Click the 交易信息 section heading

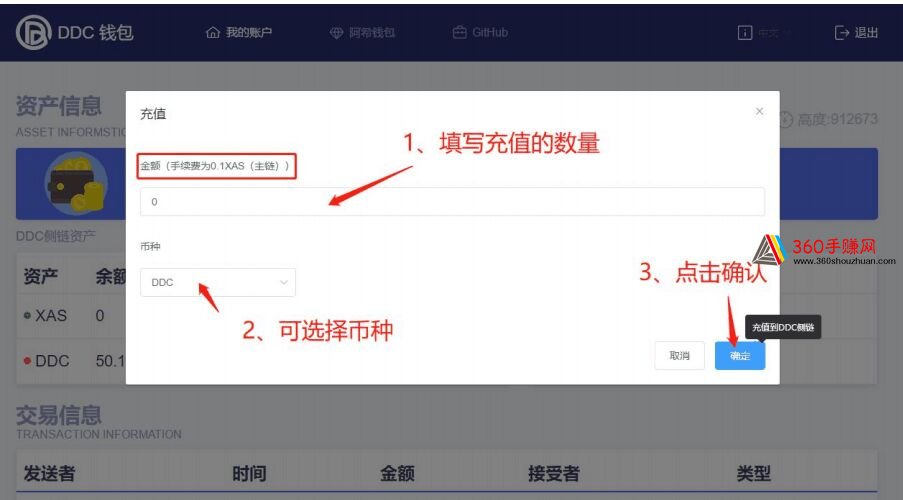pos(59,415)
